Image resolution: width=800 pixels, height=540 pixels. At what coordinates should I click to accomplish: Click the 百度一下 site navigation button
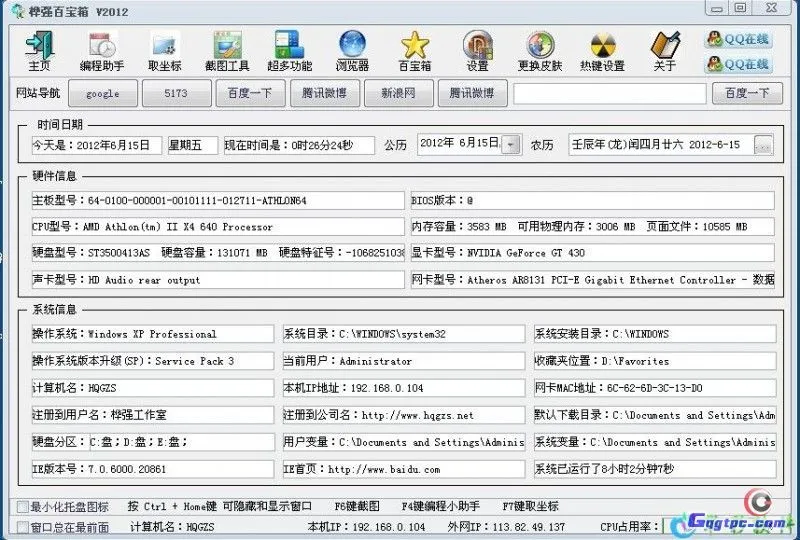click(250, 93)
